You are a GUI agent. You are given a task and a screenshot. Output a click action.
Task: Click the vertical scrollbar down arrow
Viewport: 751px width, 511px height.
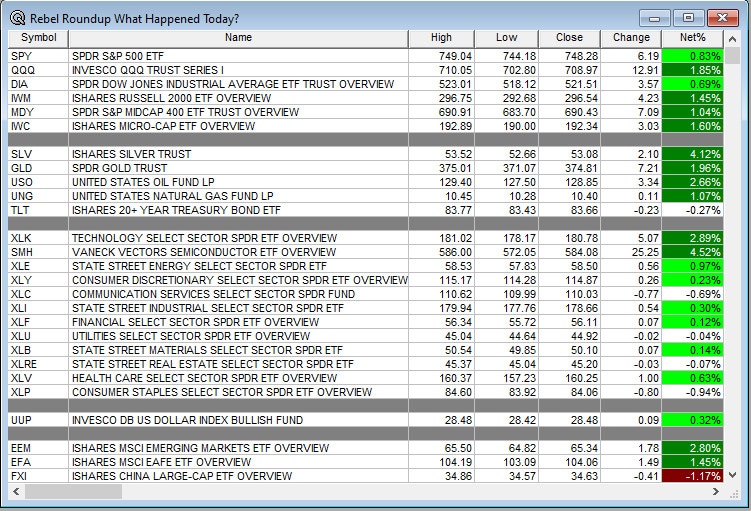click(732, 475)
